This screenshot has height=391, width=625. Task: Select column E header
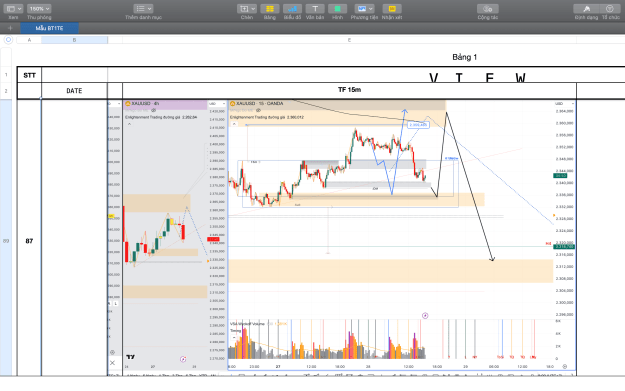349,40
